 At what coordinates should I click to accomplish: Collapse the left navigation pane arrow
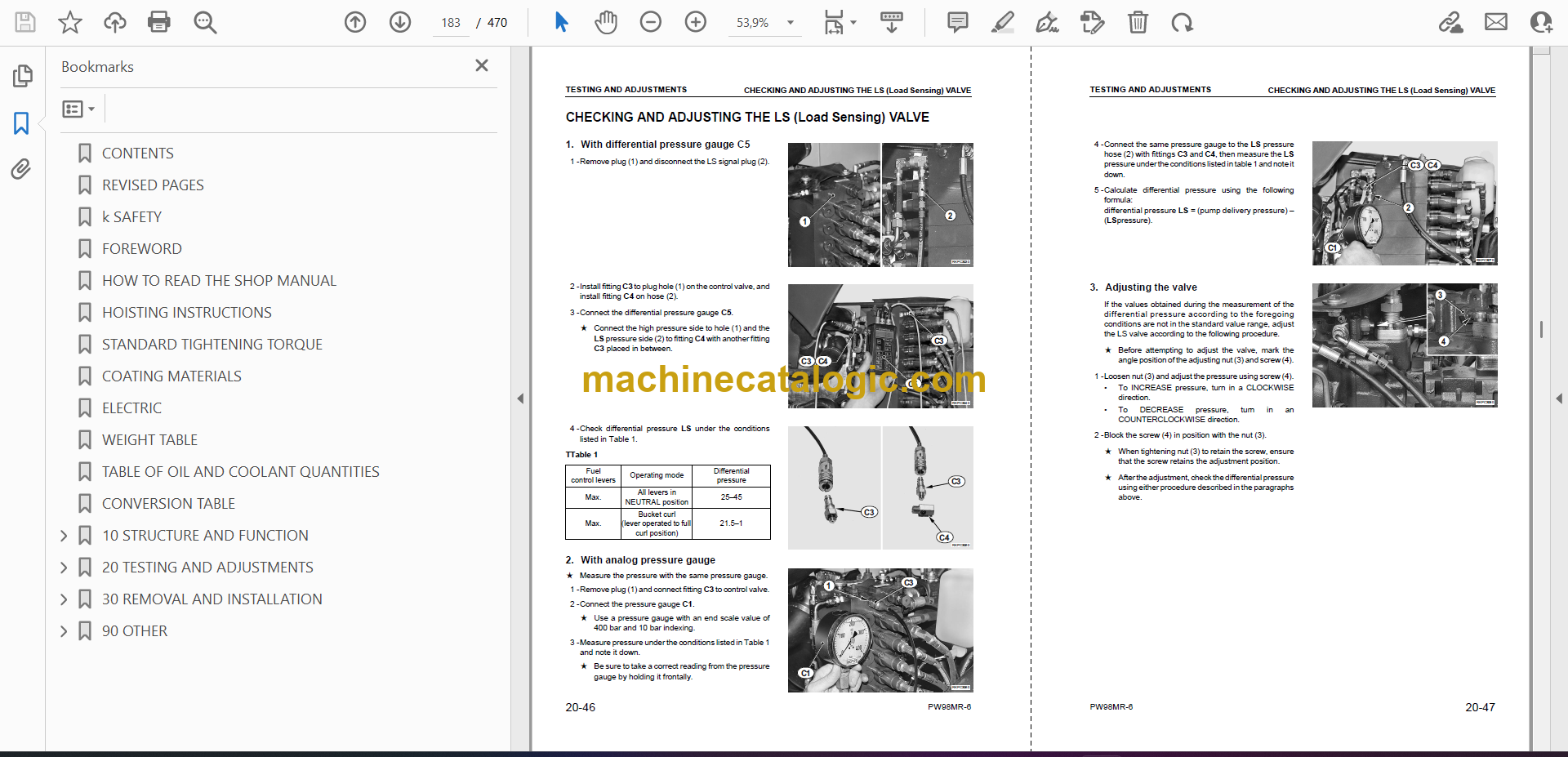[x=520, y=399]
